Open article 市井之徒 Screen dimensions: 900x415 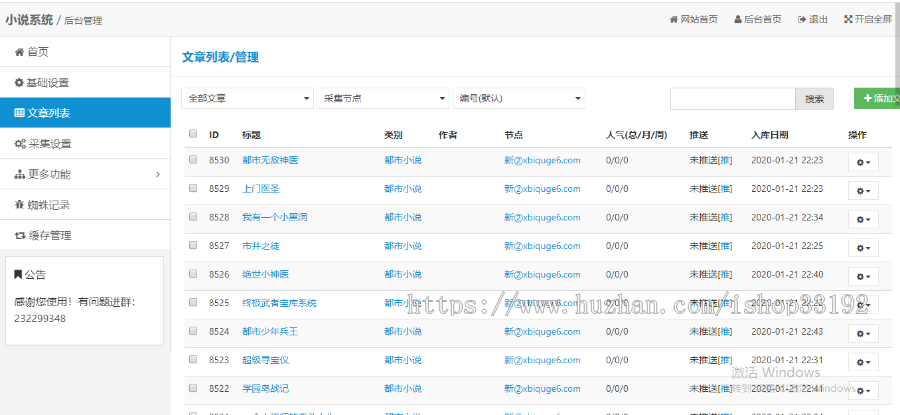[x=261, y=246]
